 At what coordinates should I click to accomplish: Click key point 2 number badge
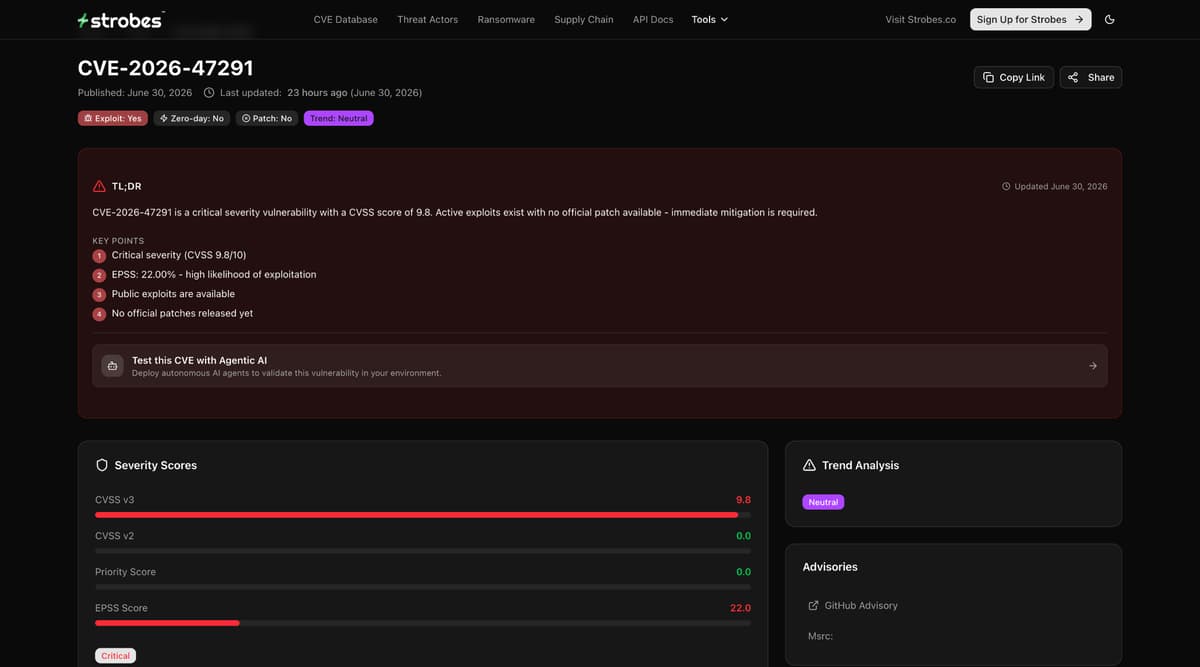tap(99, 275)
